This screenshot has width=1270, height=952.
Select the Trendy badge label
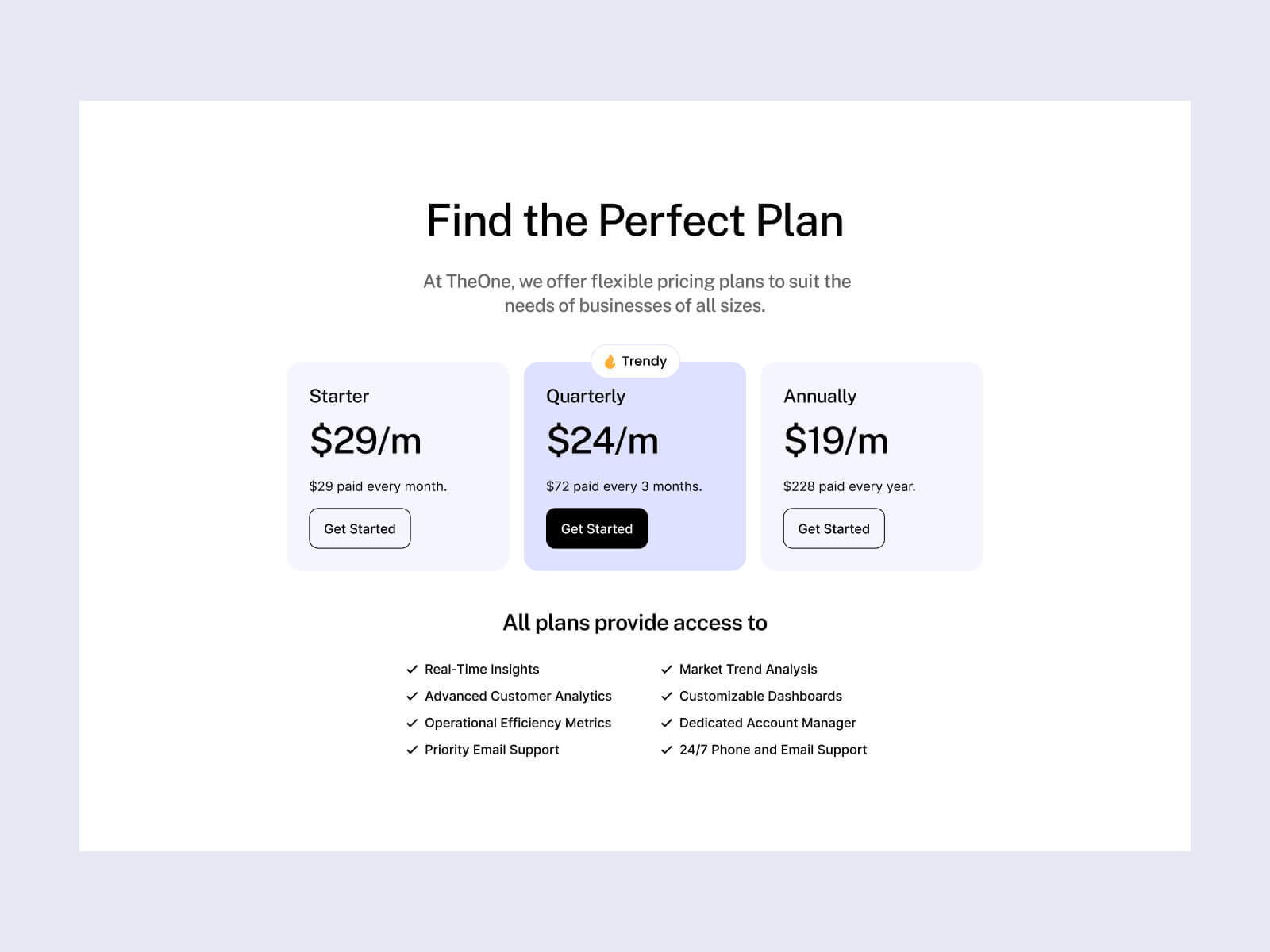click(644, 361)
